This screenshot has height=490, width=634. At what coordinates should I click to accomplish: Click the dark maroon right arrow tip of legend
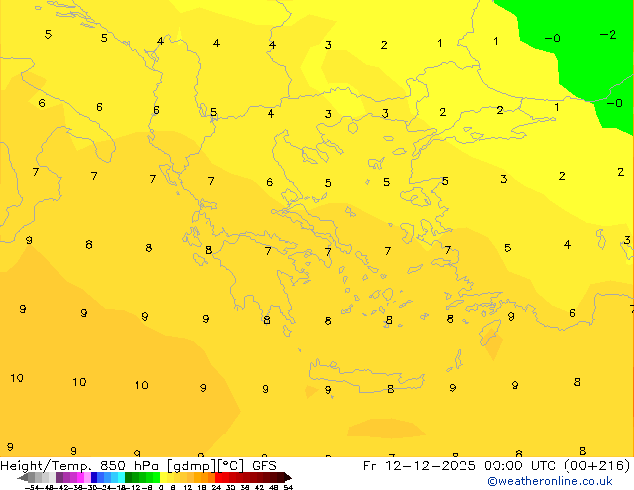pos(288,477)
